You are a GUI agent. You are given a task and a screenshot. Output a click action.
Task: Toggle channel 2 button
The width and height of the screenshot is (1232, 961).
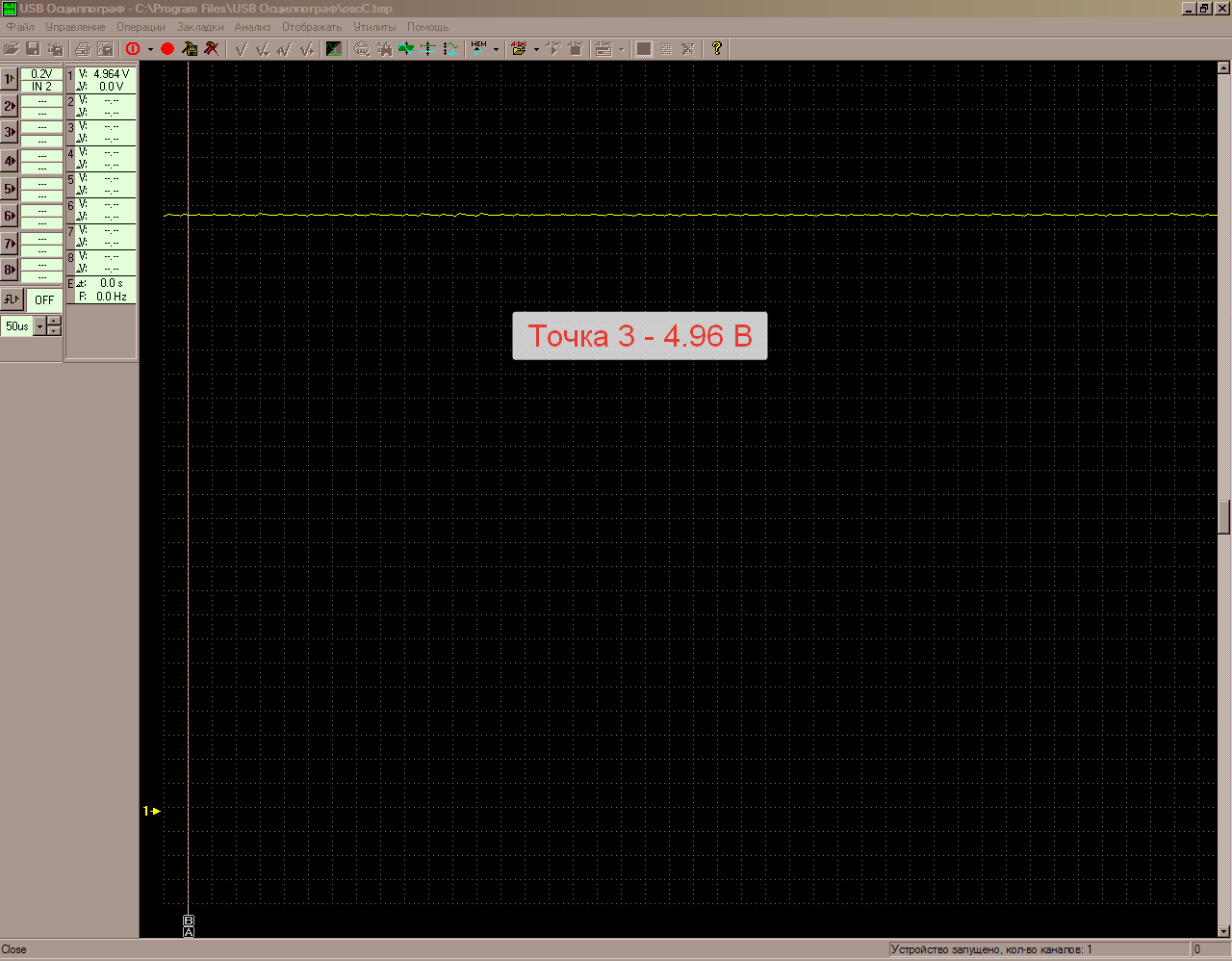pyautogui.click(x=10, y=106)
